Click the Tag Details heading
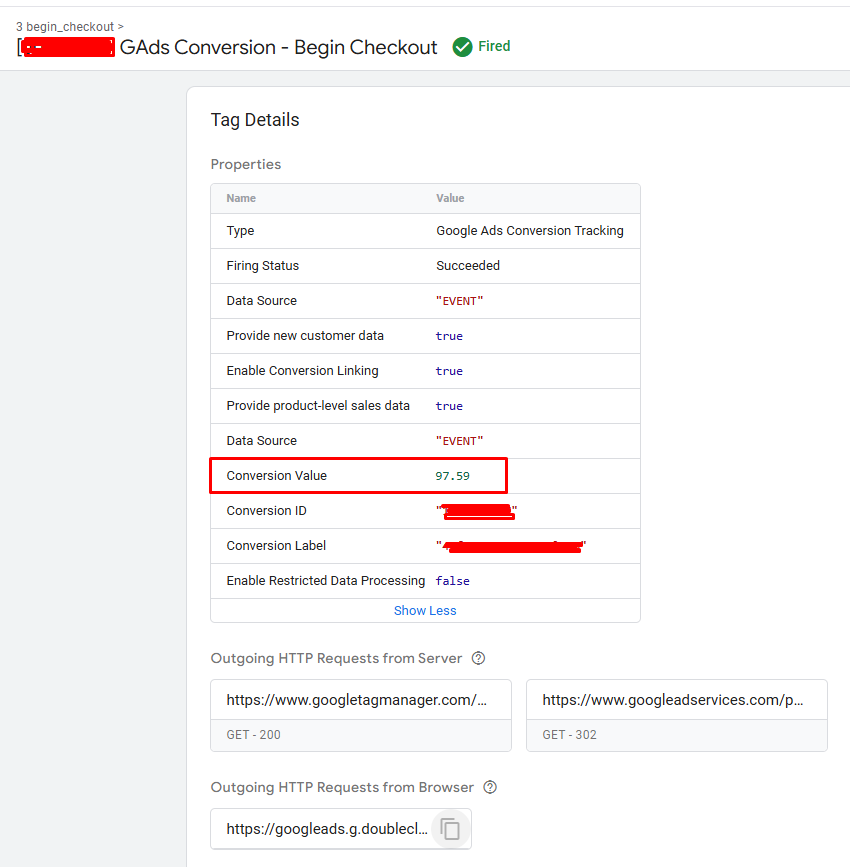 click(x=255, y=119)
